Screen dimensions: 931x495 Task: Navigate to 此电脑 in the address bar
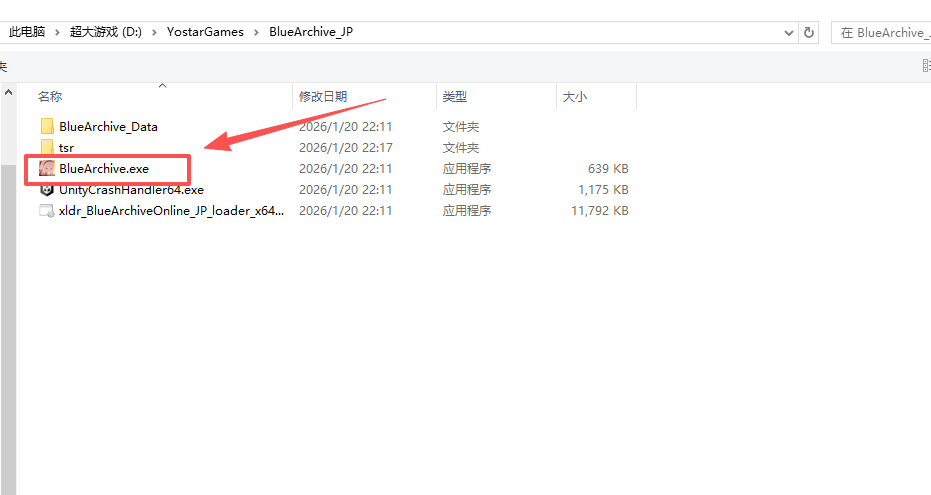pyautogui.click(x=27, y=32)
